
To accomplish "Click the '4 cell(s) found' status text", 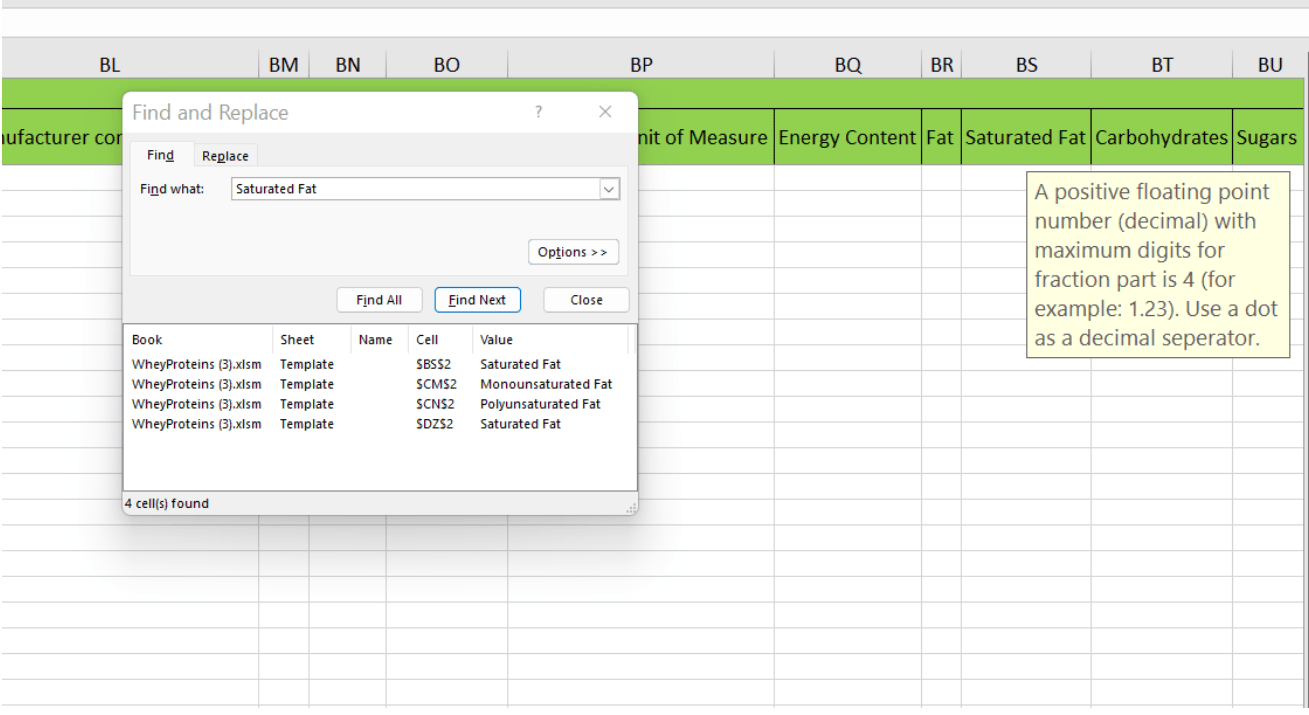I will pos(167,503).
